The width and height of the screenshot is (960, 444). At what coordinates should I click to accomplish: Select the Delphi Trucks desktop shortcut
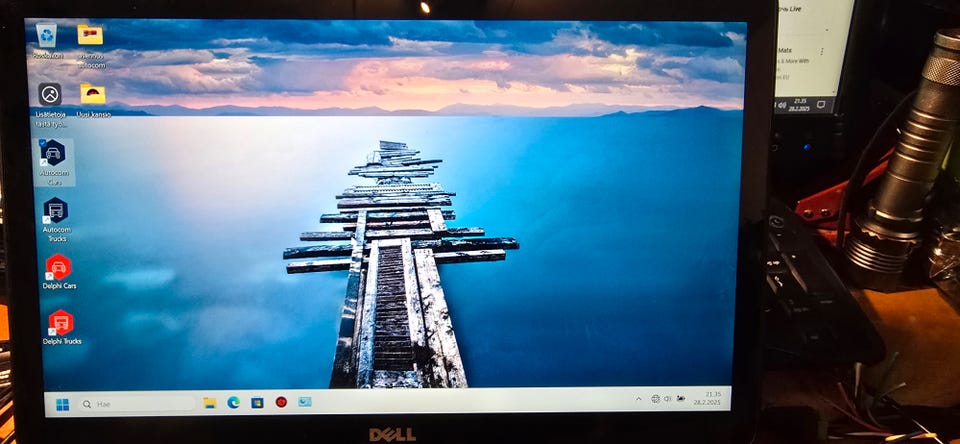(x=61, y=327)
